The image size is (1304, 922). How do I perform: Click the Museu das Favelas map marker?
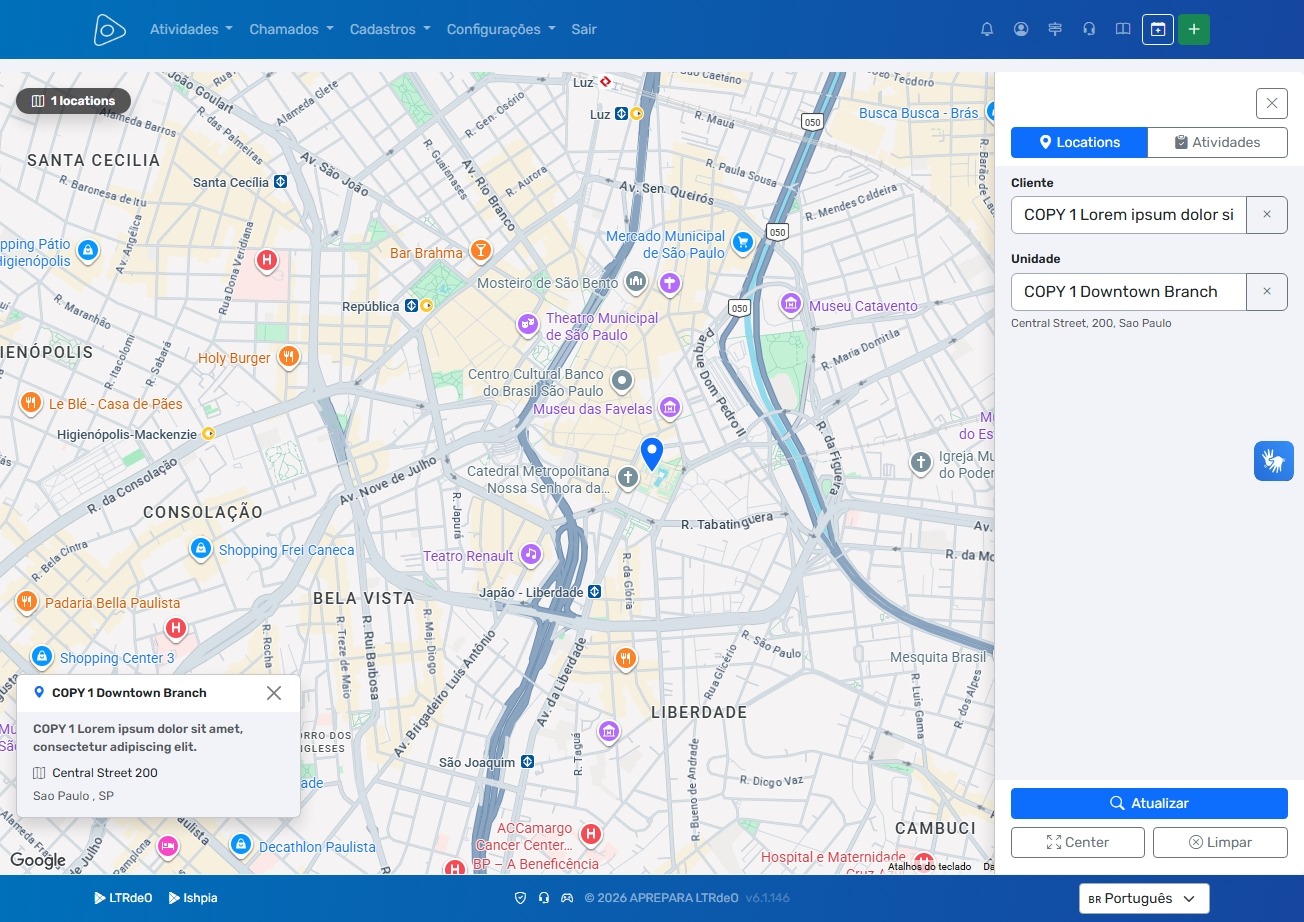[670, 407]
